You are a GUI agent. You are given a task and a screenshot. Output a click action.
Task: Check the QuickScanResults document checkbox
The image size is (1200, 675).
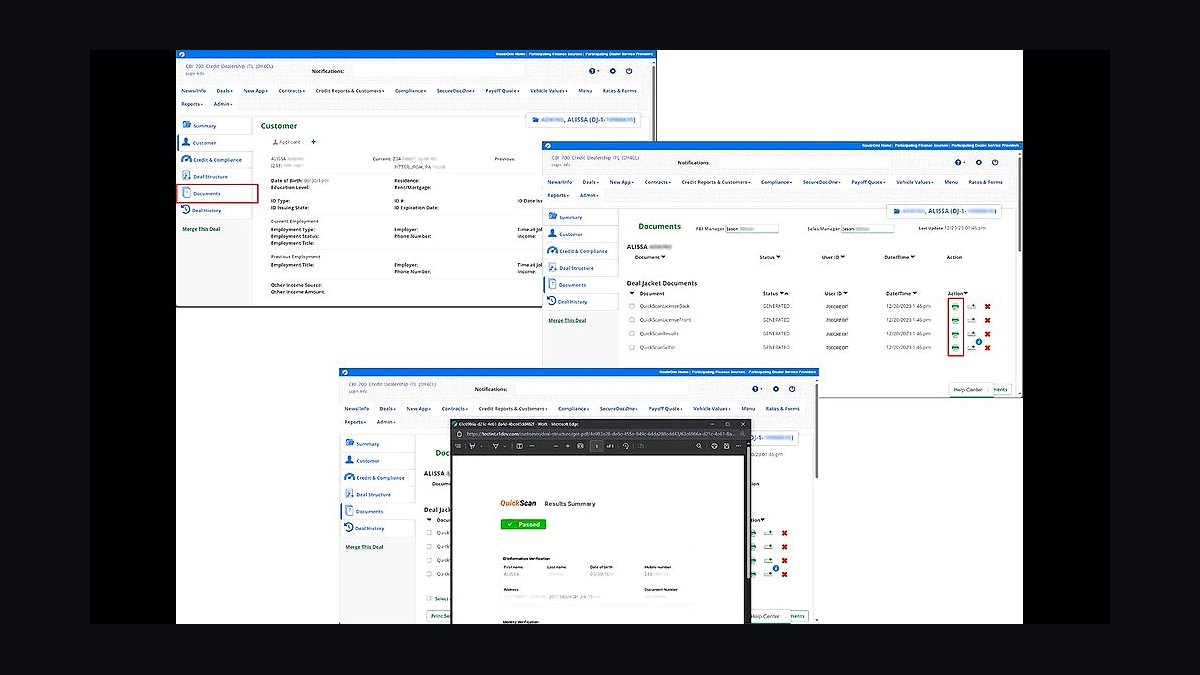coord(632,334)
